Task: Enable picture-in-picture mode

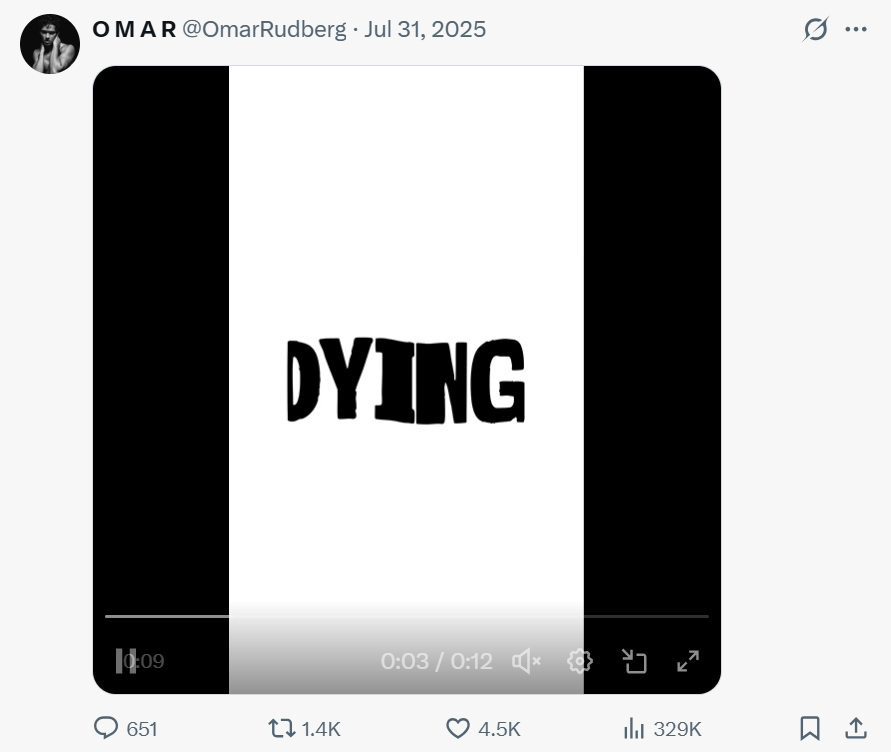Action: coord(634,661)
